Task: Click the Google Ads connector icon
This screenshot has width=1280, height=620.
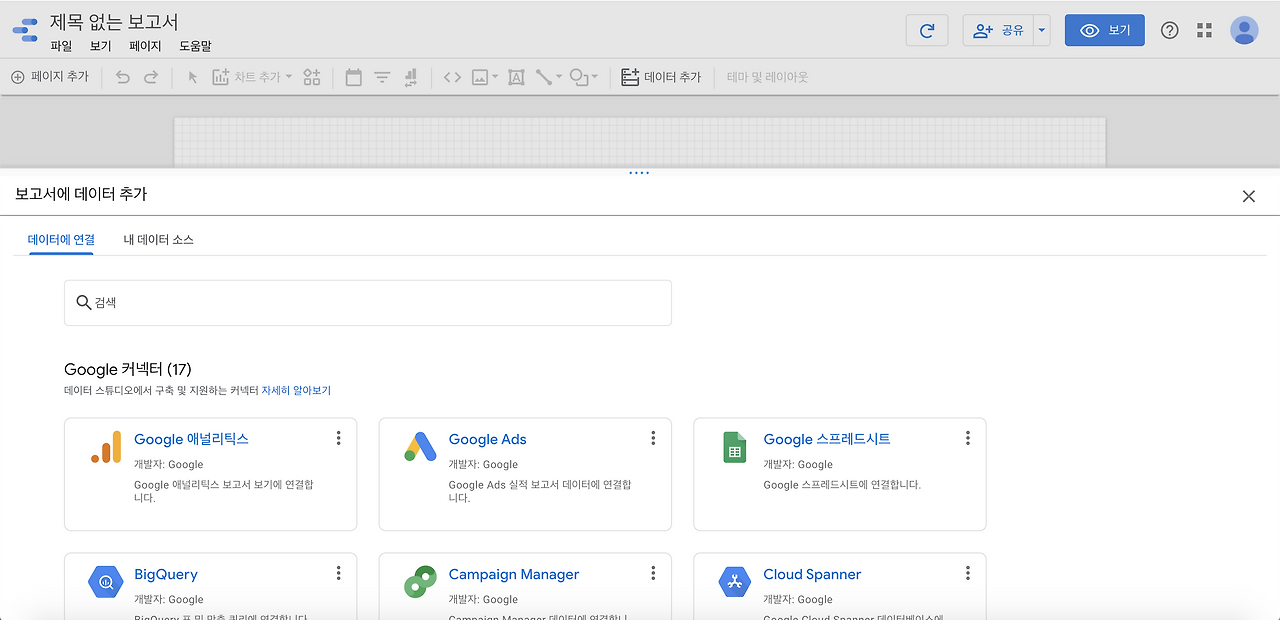Action: click(420, 447)
